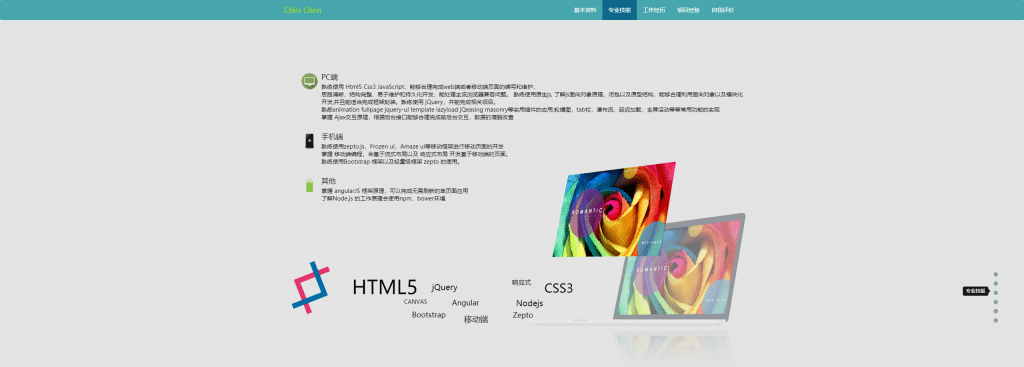Select the first side pagination dot

coord(996,274)
